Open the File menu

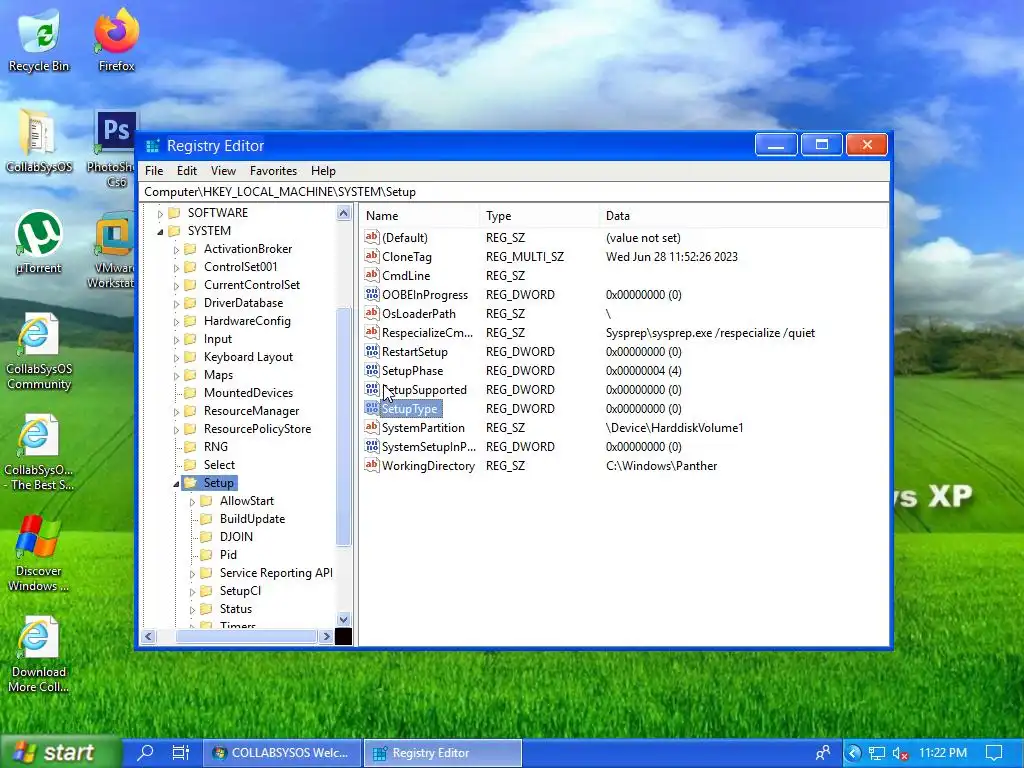point(154,170)
